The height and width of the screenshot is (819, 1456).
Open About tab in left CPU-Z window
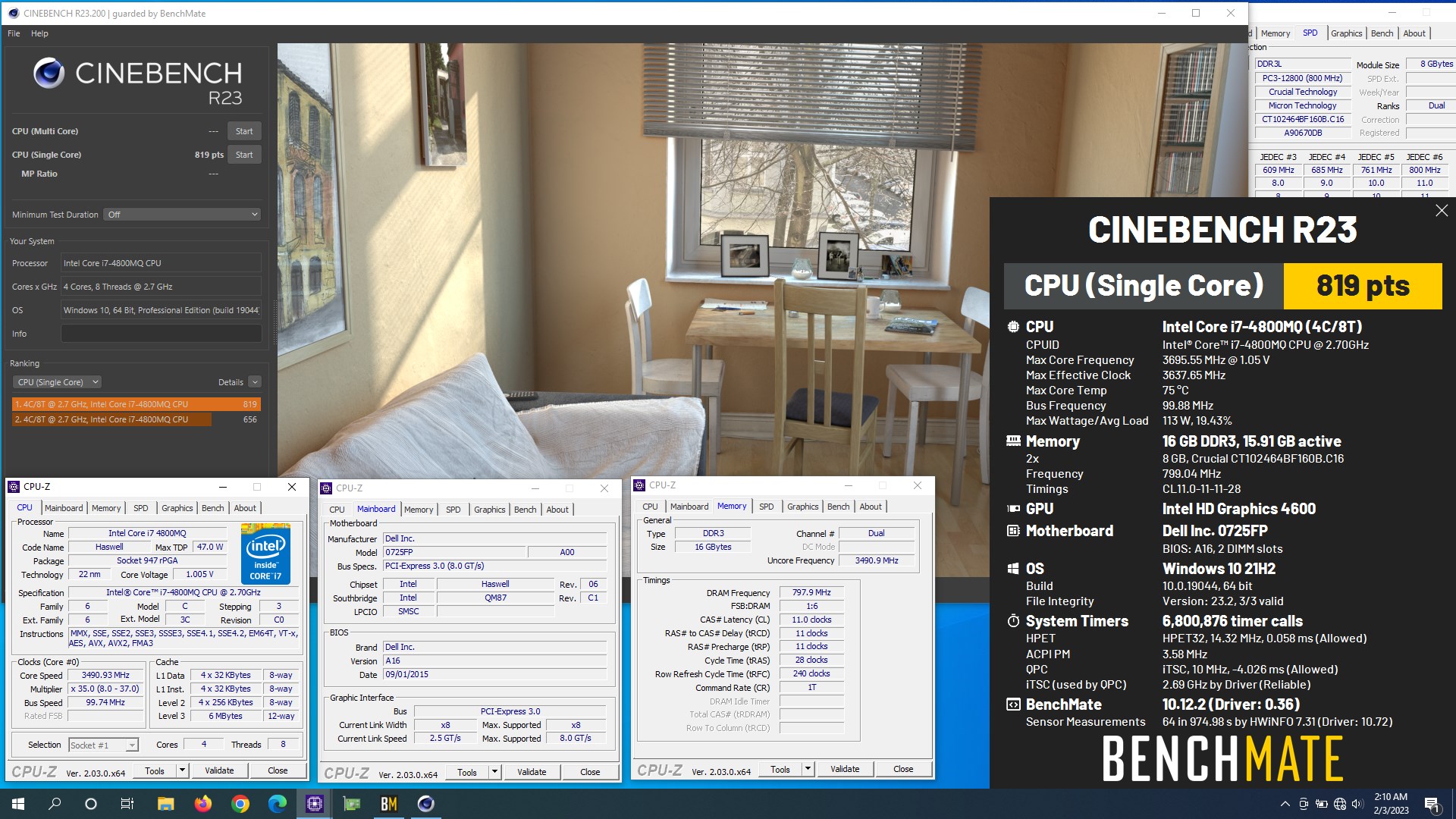[245, 508]
